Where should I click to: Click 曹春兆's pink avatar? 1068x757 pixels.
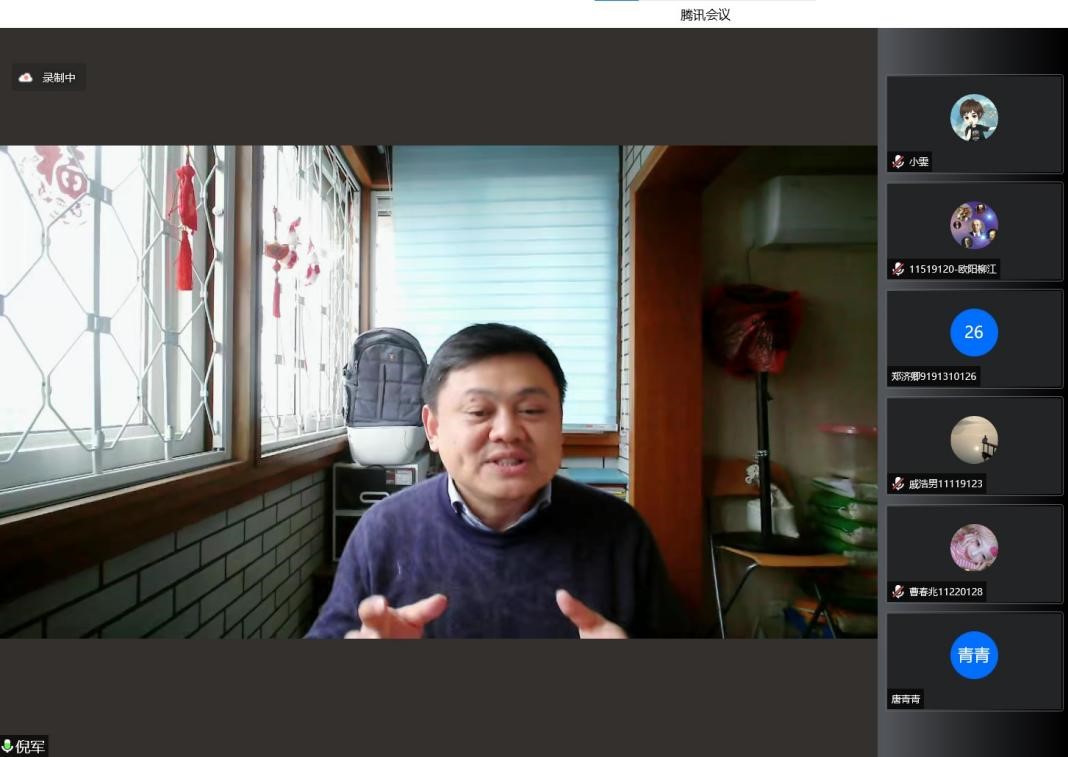coord(973,548)
